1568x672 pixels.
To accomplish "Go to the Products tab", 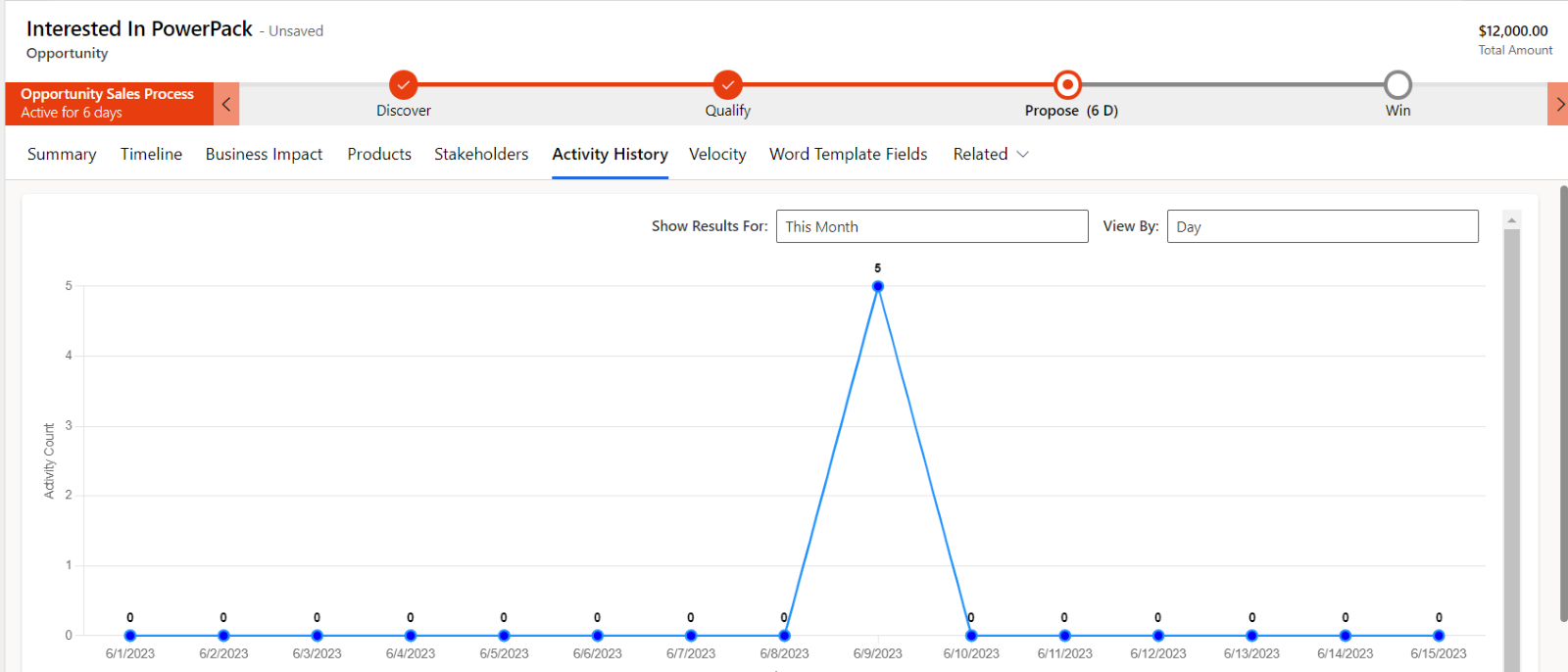I will point(379,154).
